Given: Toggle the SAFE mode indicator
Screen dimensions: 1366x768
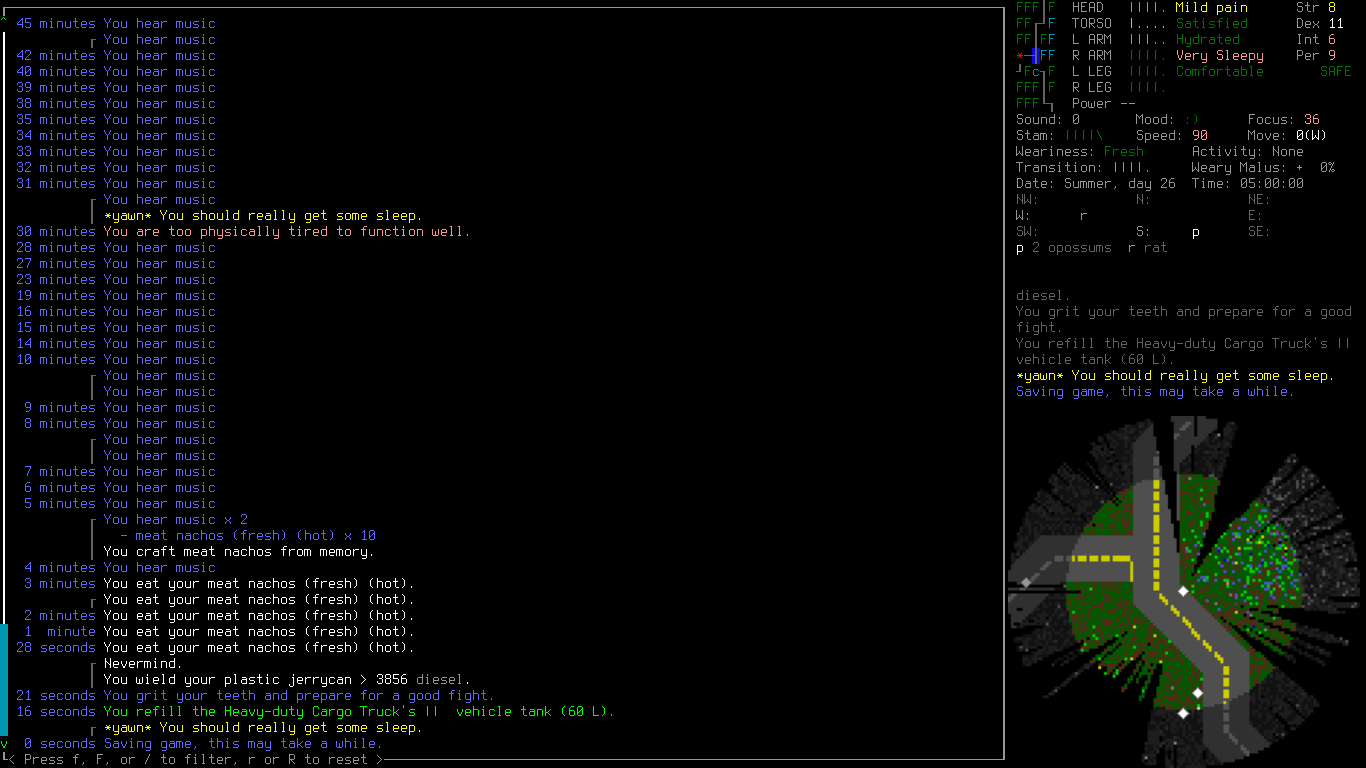Looking at the screenshot, I should (1335, 71).
